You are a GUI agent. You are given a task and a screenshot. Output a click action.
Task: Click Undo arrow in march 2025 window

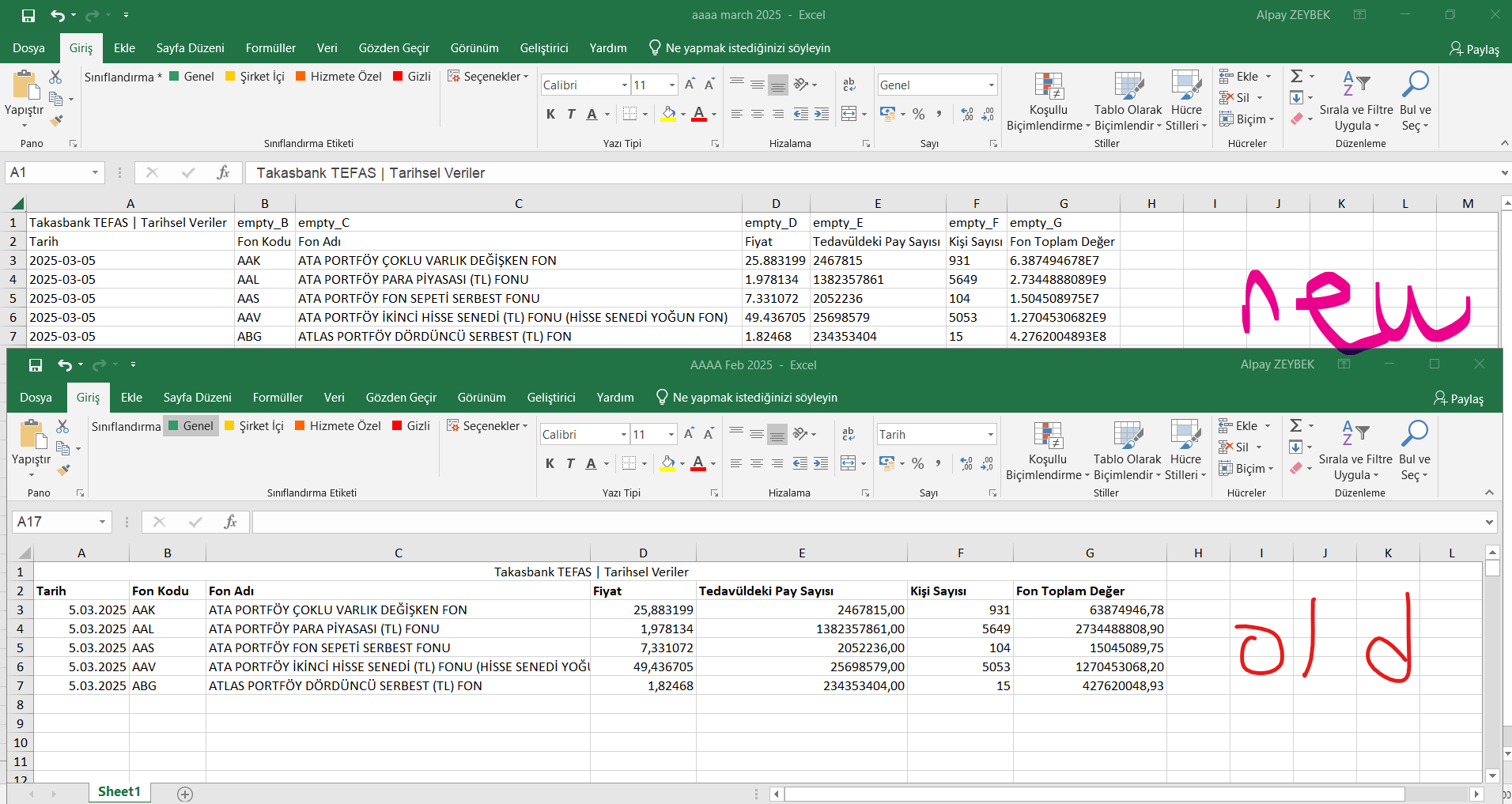click(58, 15)
